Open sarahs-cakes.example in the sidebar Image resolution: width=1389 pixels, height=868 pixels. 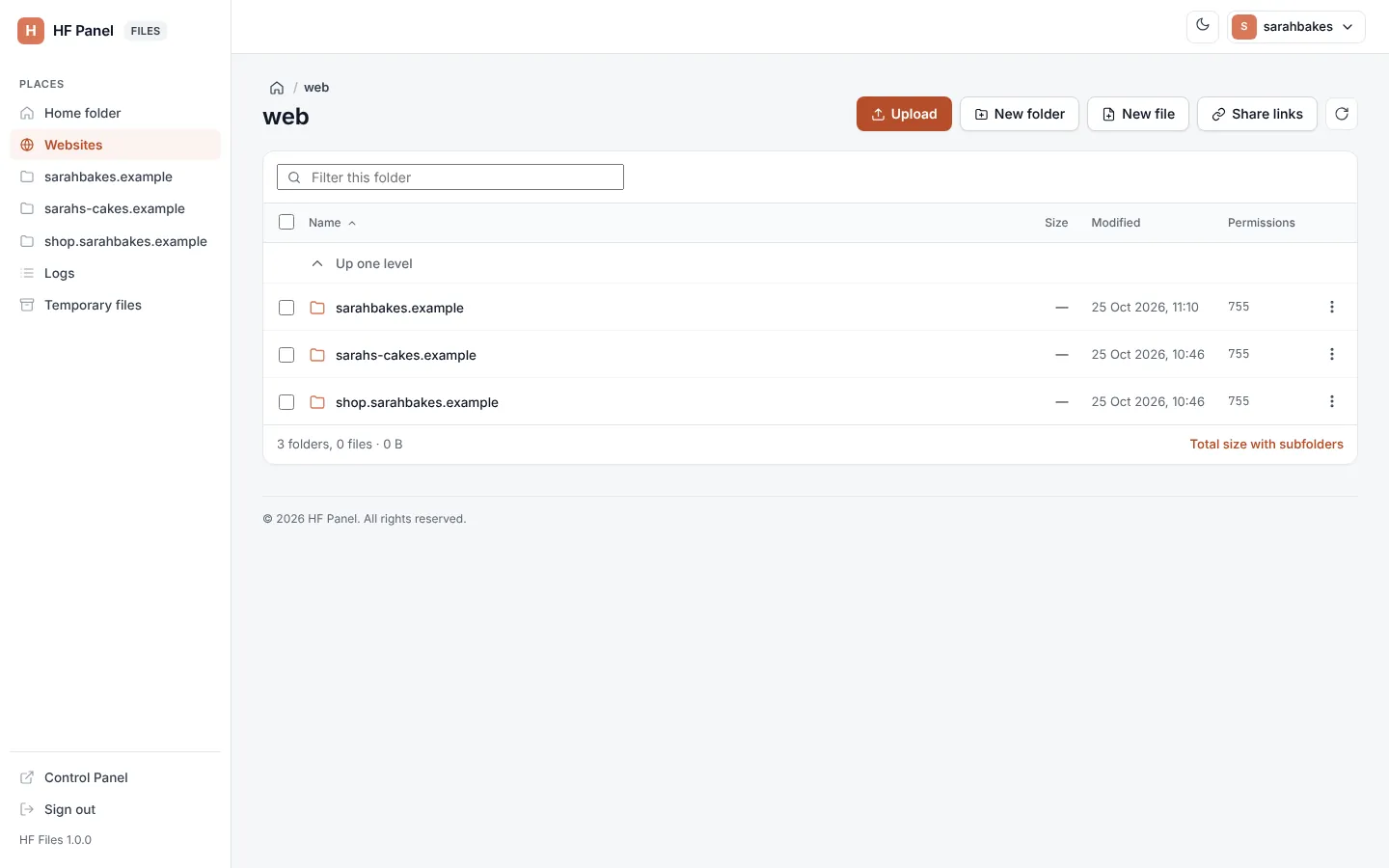coord(115,208)
